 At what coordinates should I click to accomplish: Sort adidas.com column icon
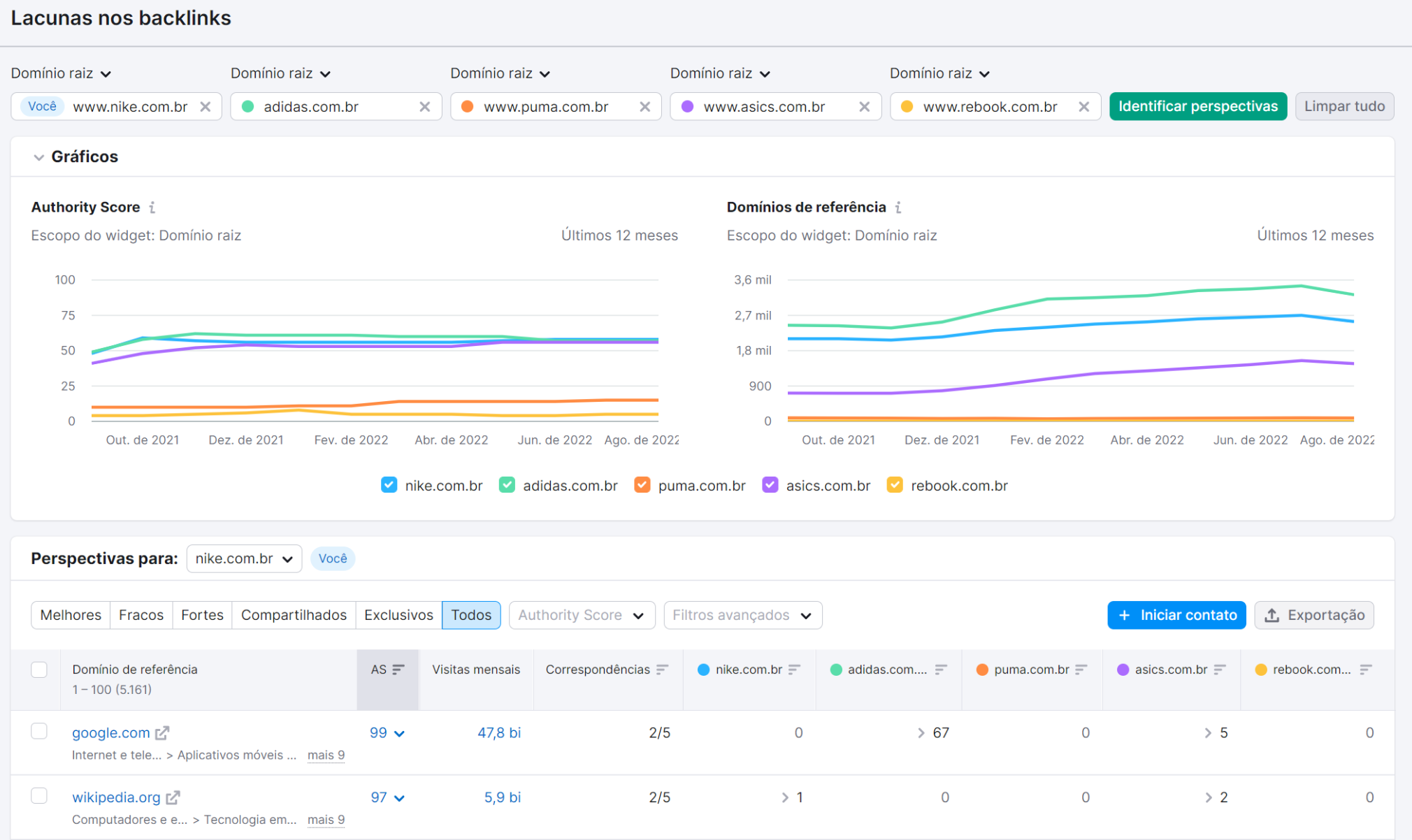coord(941,669)
